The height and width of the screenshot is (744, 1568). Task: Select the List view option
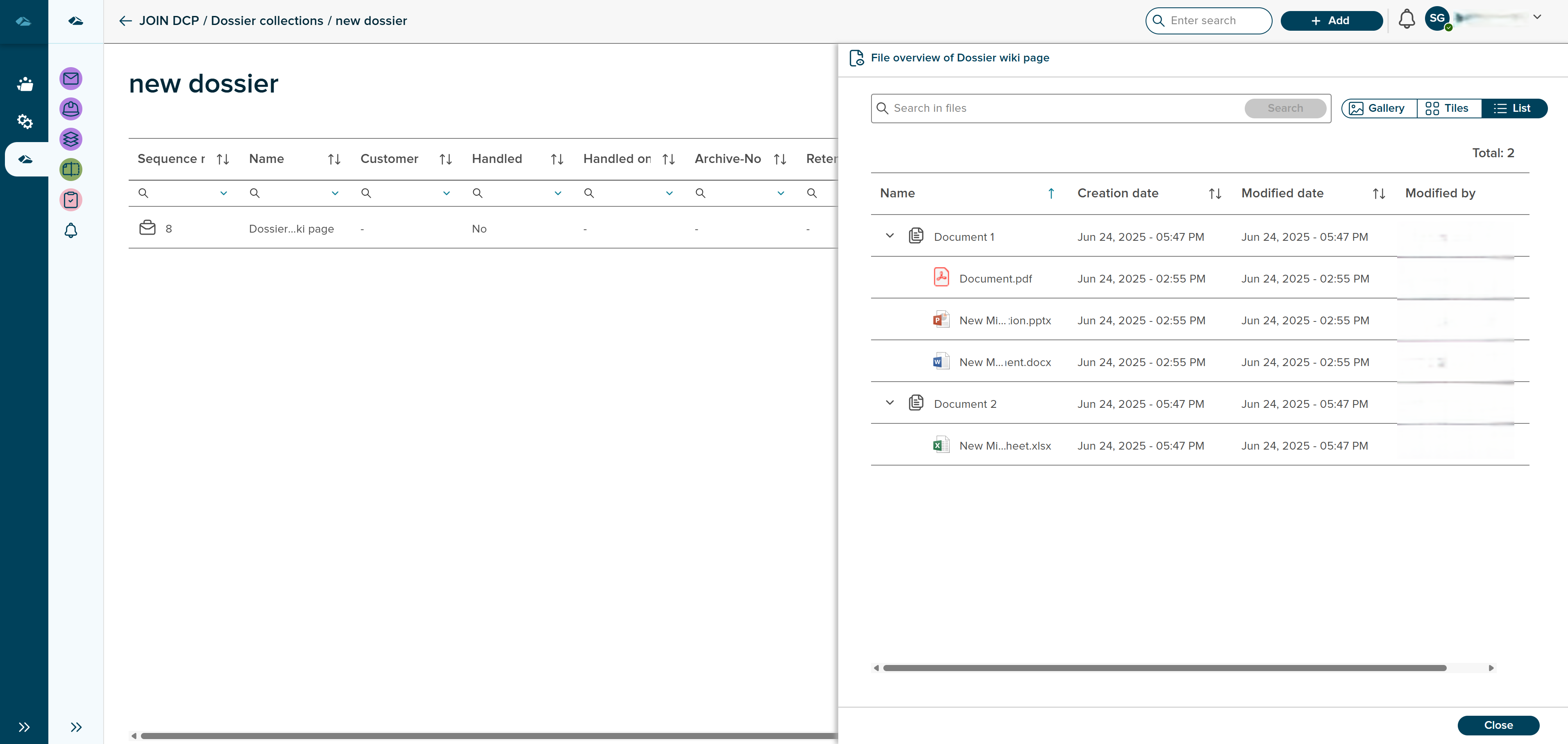tap(1514, 108)
